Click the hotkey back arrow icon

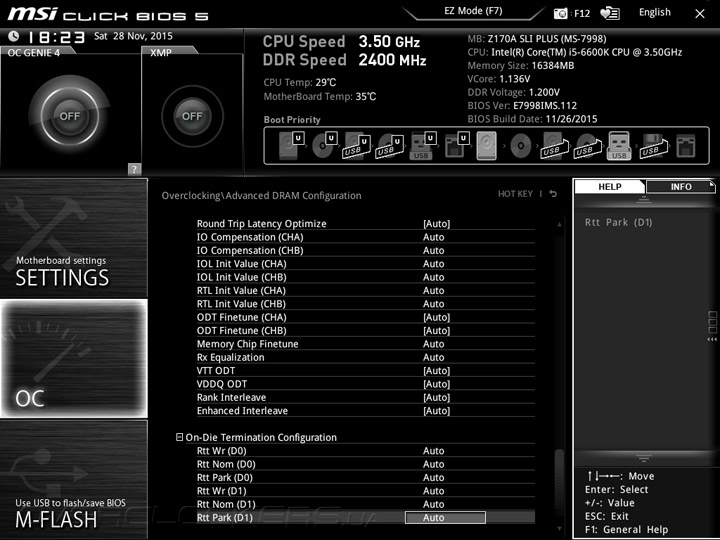click(x=553, y=194)
